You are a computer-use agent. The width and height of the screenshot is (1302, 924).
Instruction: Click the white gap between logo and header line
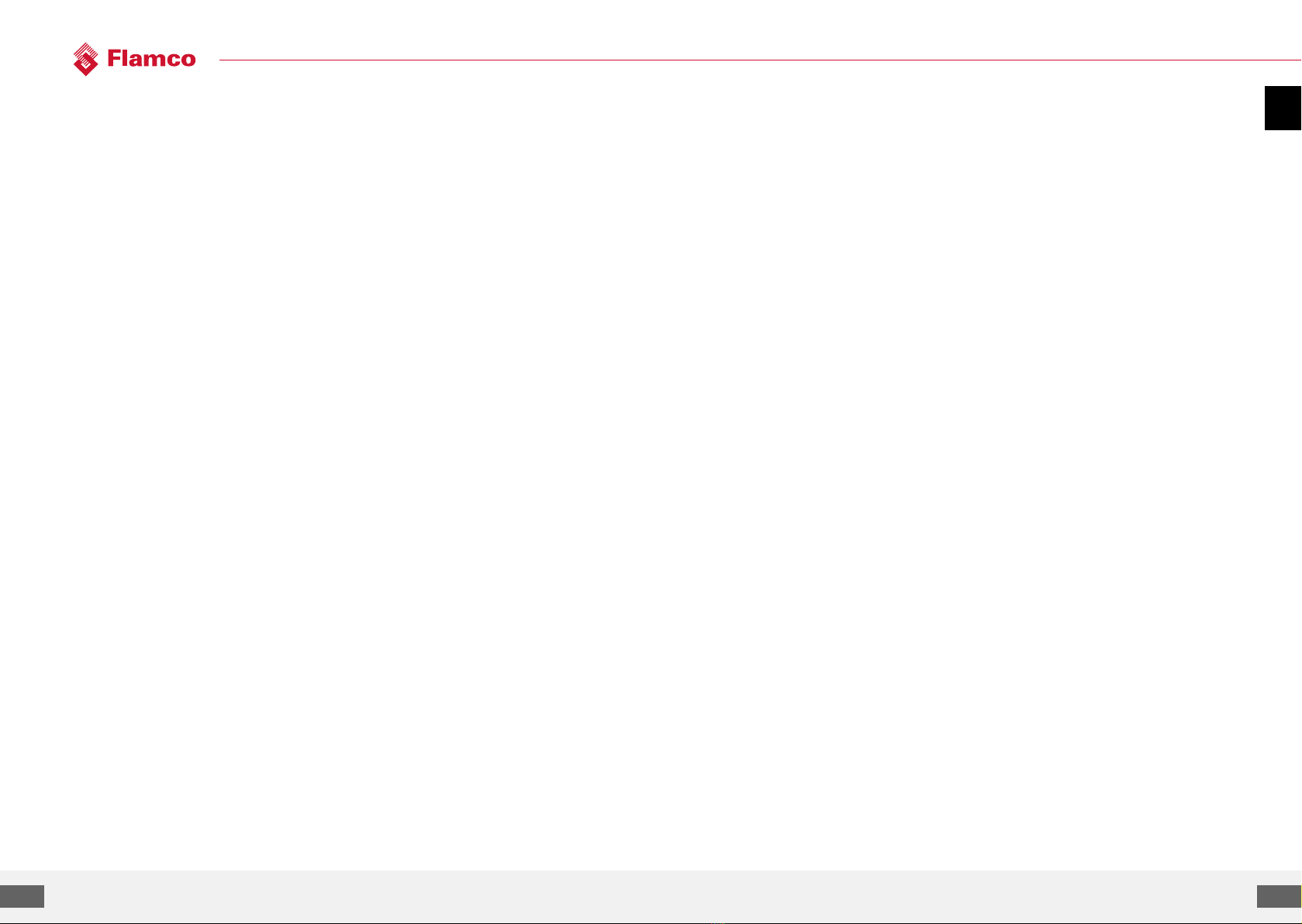[208, 60]
